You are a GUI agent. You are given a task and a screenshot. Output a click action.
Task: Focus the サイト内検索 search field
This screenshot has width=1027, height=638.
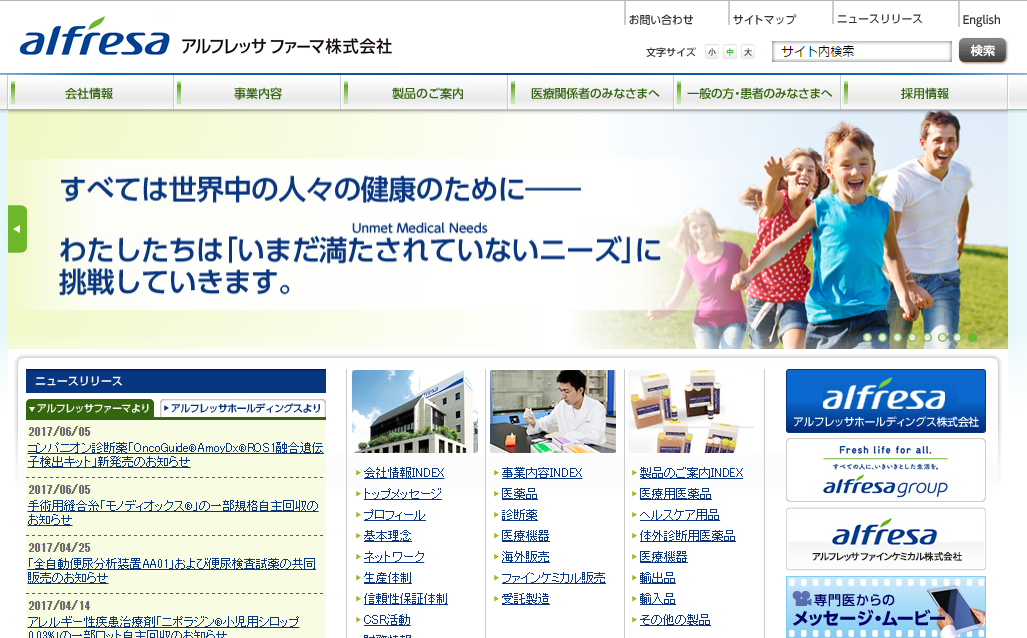click(x=862, y=51)
